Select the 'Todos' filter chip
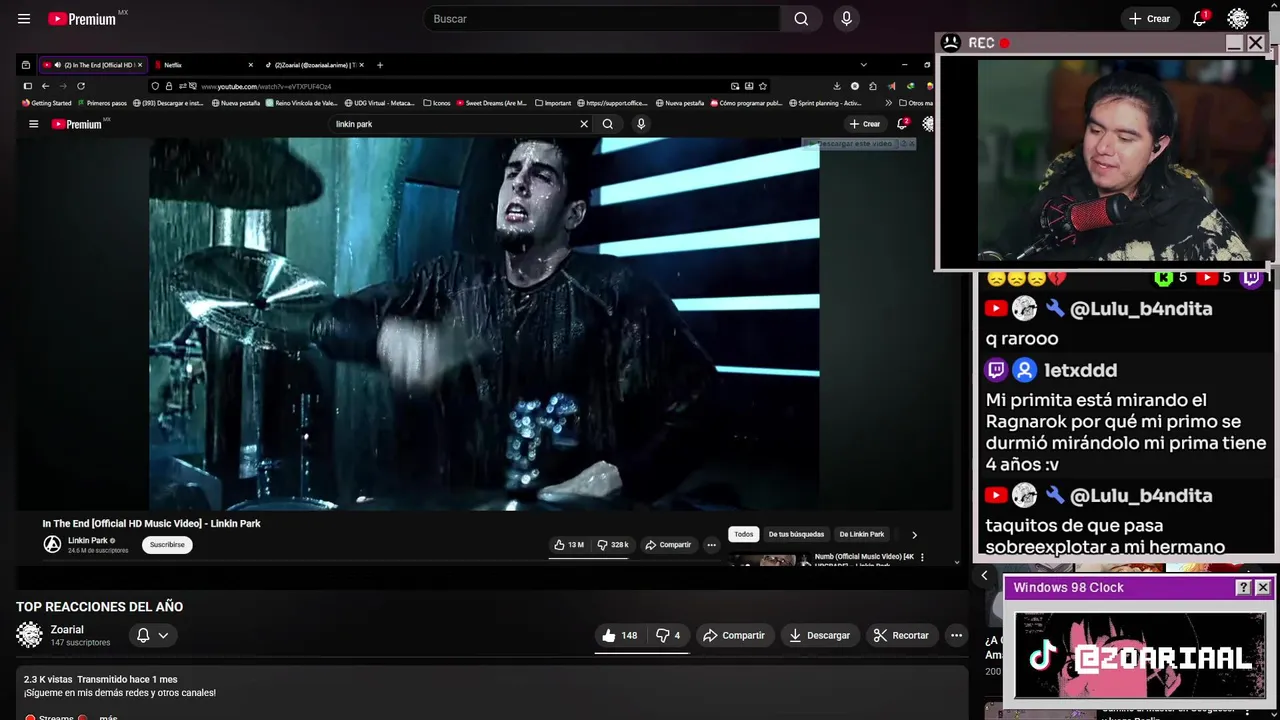 pos(744,534)
